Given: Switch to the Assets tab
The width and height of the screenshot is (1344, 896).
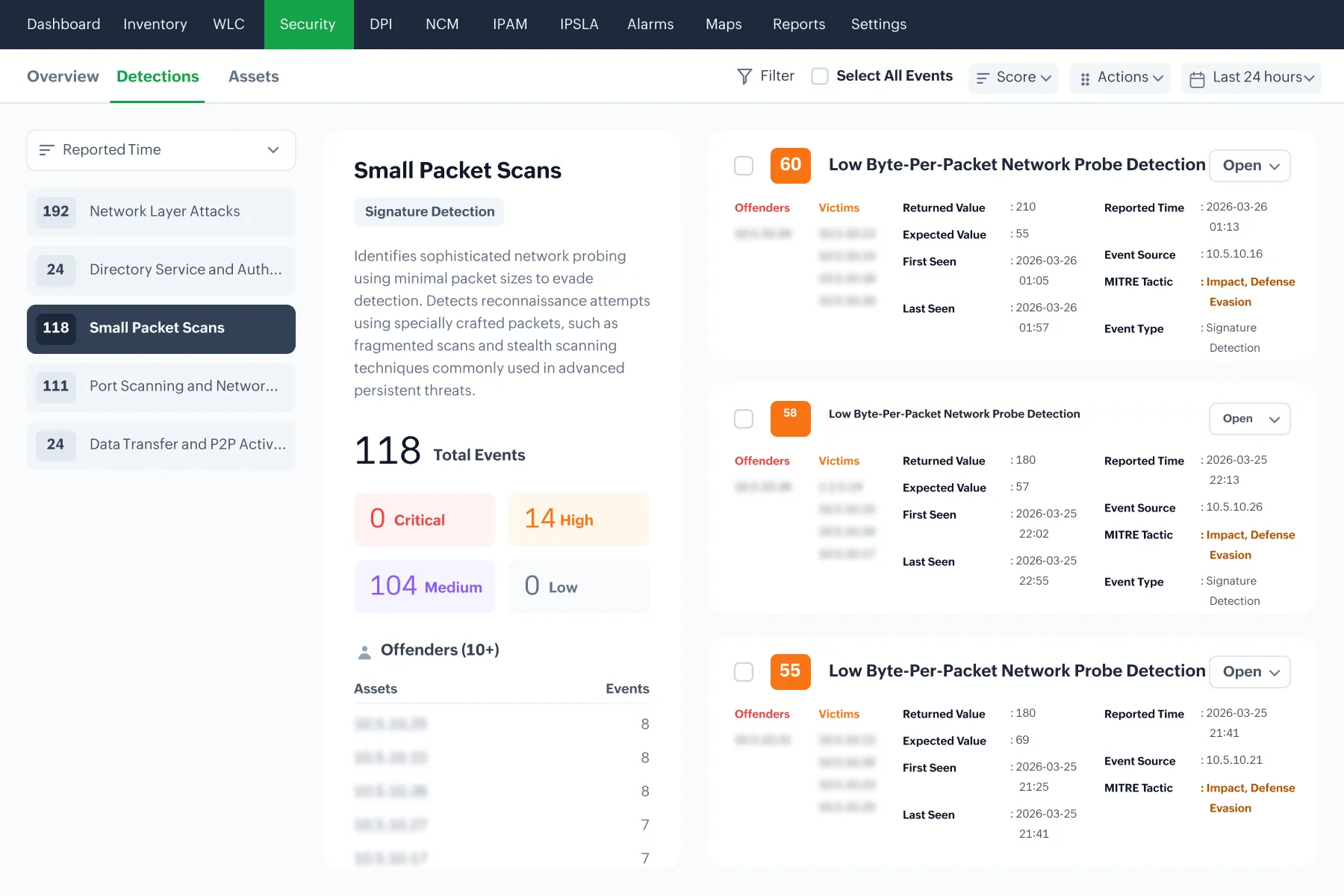Looking at the screenshot, I should coord(254,77).
